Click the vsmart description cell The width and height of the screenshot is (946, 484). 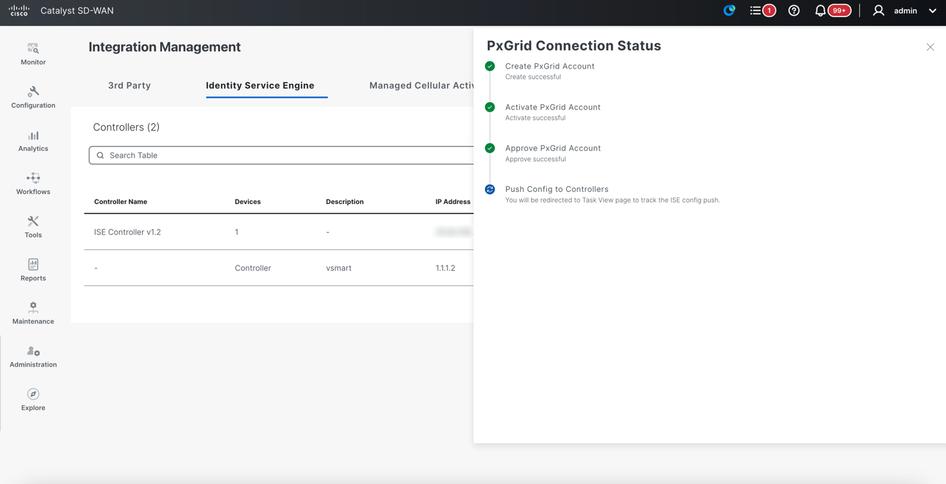(338, 268)
